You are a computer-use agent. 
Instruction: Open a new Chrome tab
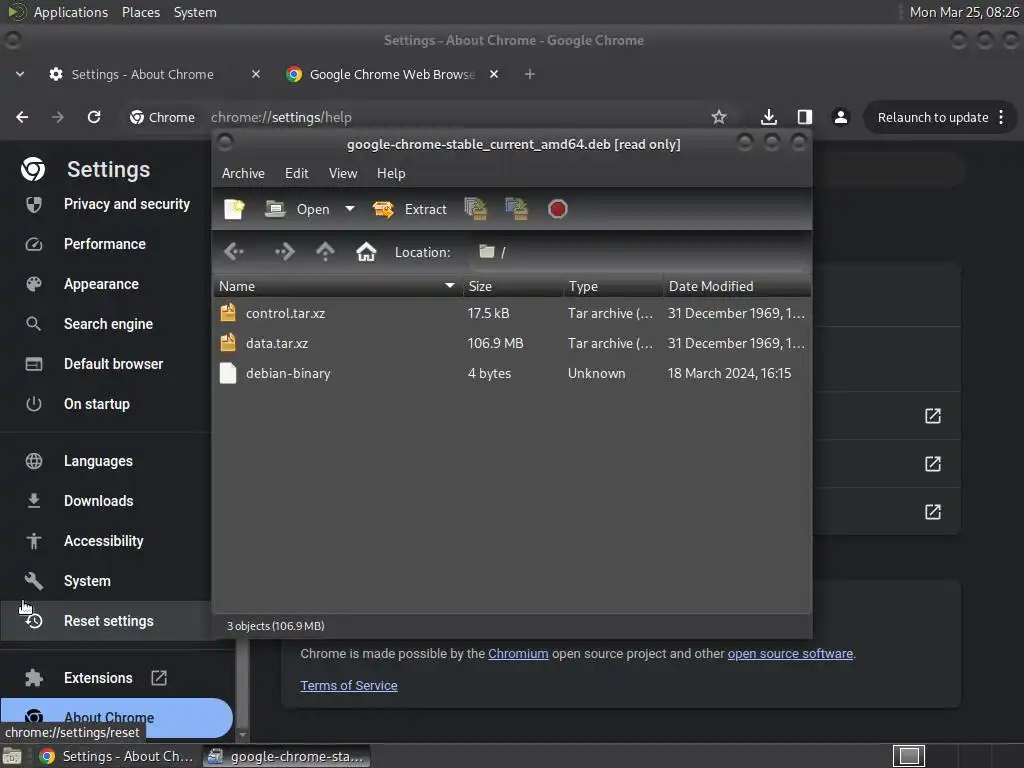coord(530,74)
